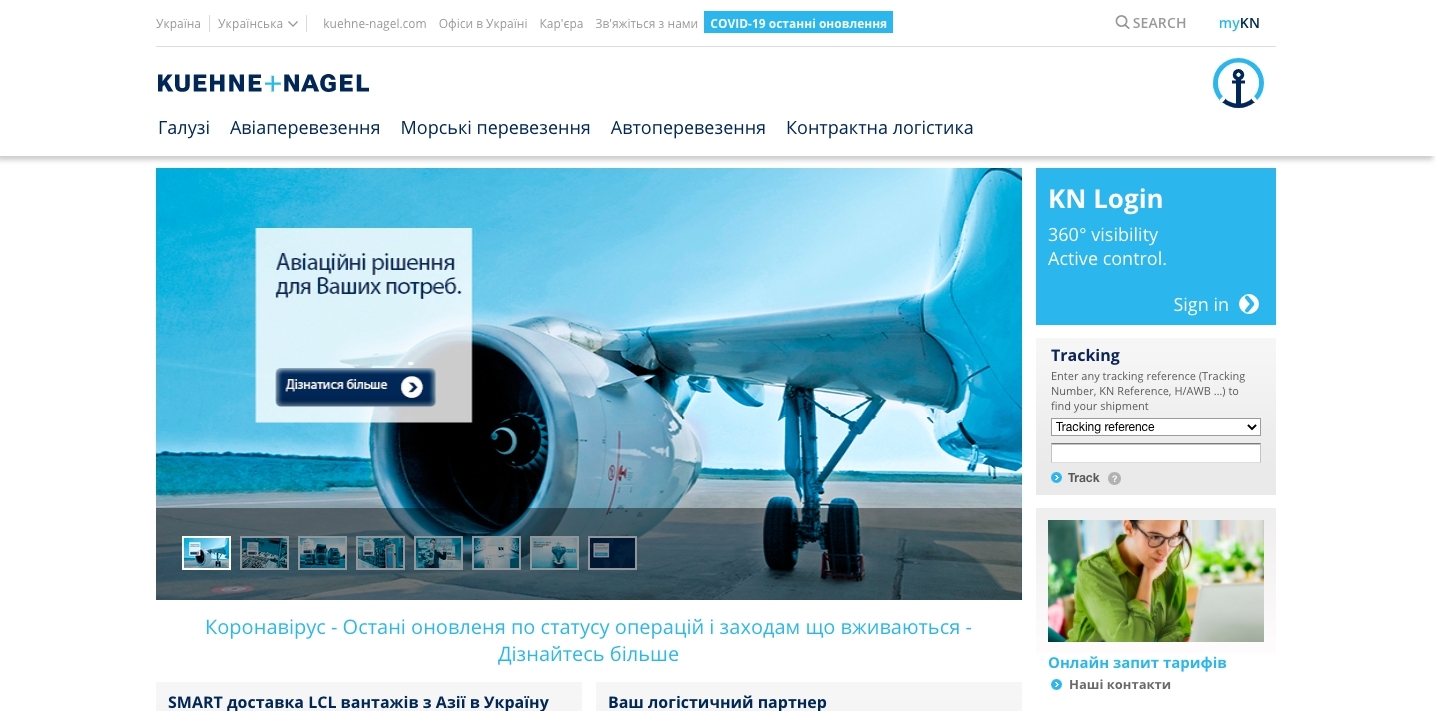Click COVID-19 останні оновлення button
This screenshot has height=711, width=1436.
[x=798, y=23]
